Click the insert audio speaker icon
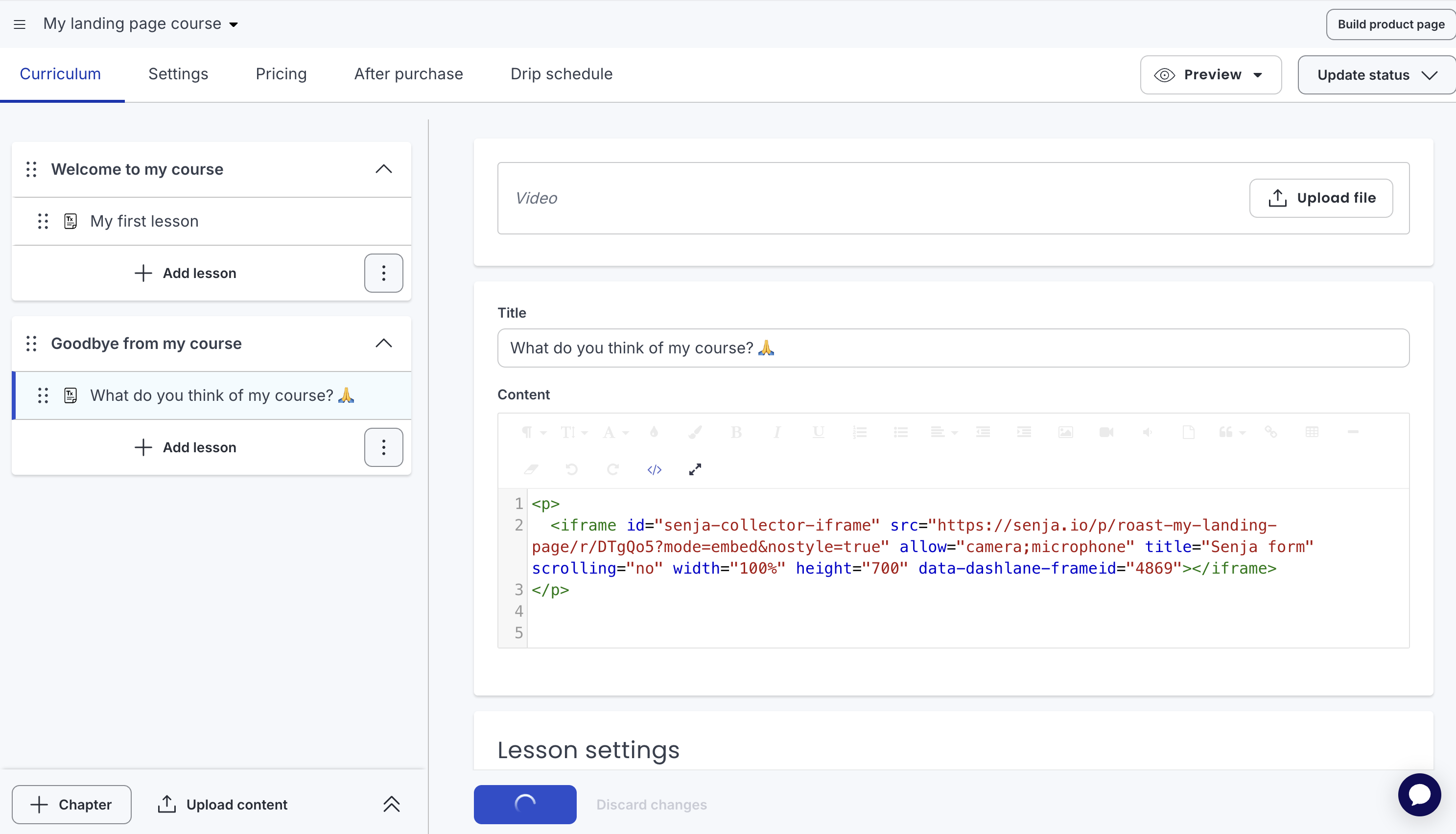The height and width of the screenshot is (834, 1456). pos(1147,433)
